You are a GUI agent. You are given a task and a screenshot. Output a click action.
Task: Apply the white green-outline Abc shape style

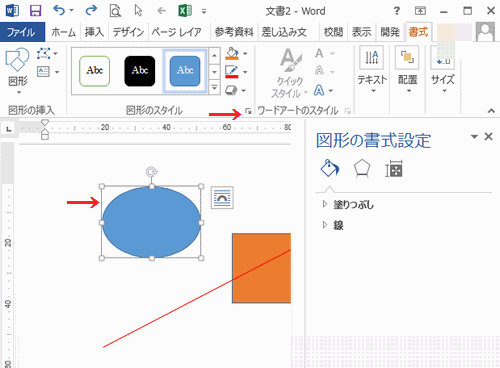(x=95, y=71)
